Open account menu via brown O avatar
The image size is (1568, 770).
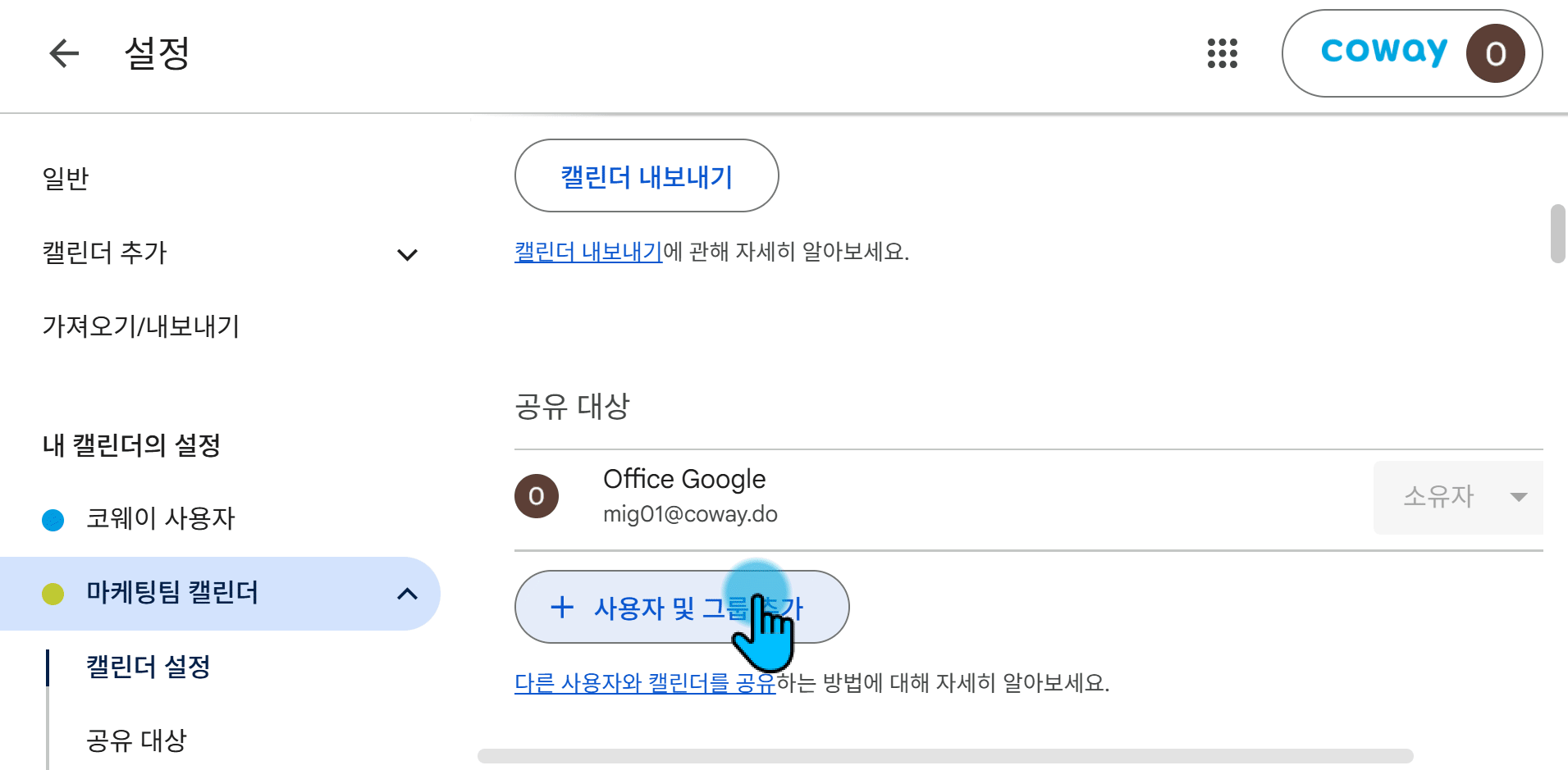1495,53
